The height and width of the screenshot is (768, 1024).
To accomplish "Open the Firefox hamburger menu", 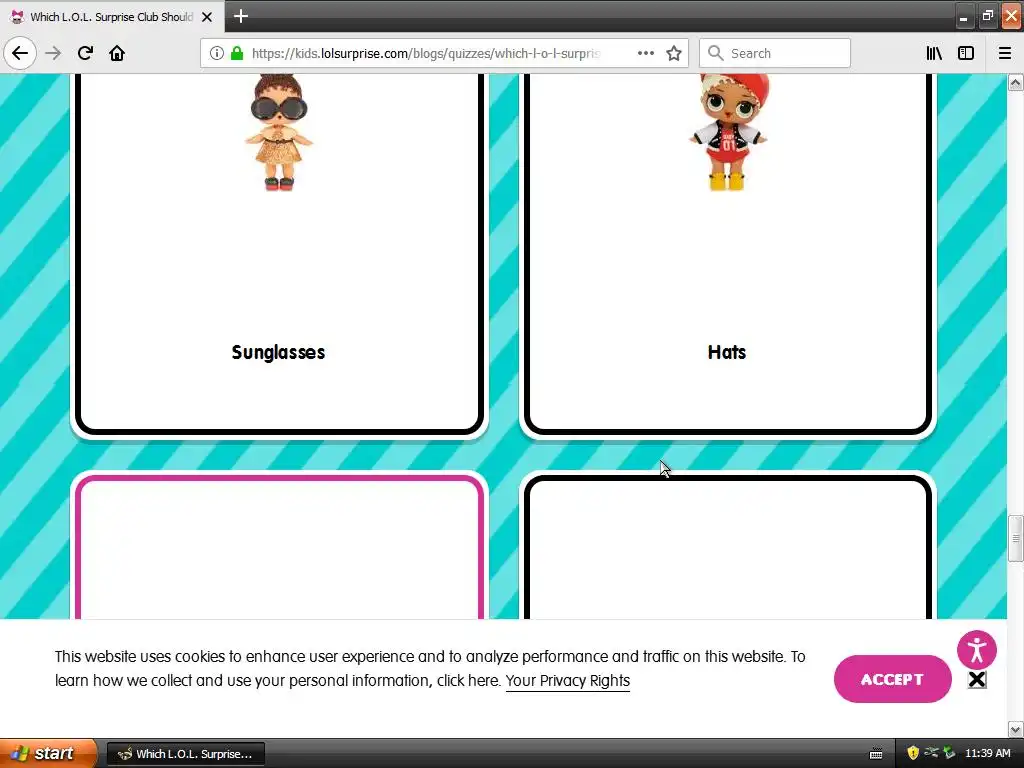I will [1005, 53].
